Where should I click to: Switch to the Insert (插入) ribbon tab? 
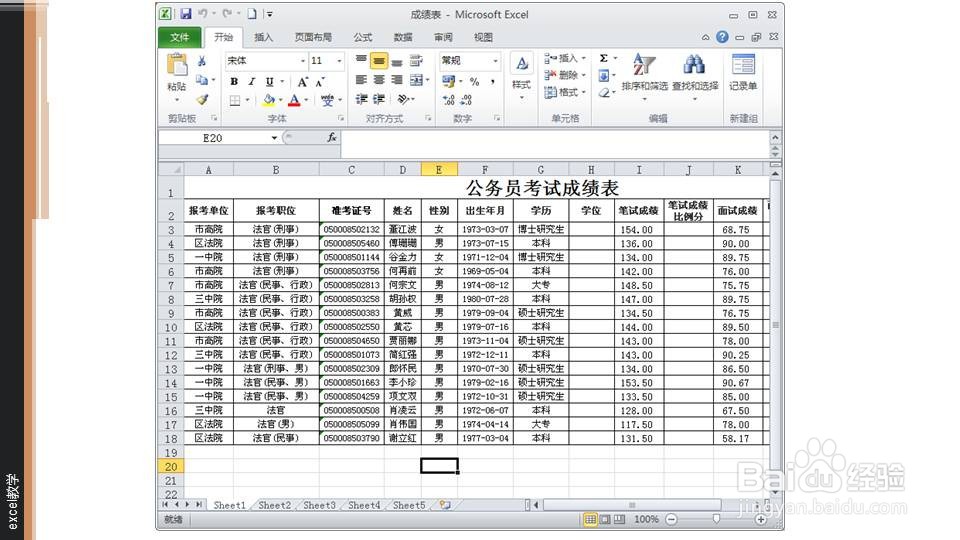(263, 37)
